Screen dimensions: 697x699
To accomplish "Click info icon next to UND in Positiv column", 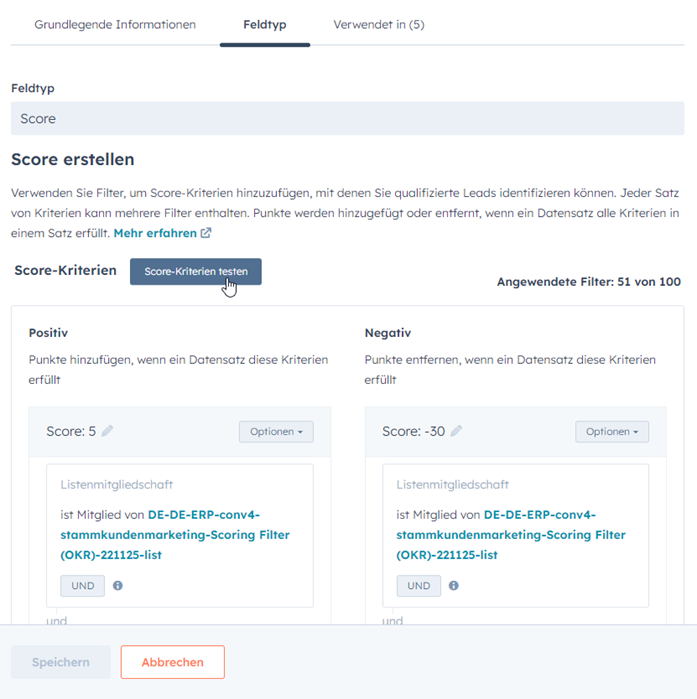I will (x=118, y=586).
